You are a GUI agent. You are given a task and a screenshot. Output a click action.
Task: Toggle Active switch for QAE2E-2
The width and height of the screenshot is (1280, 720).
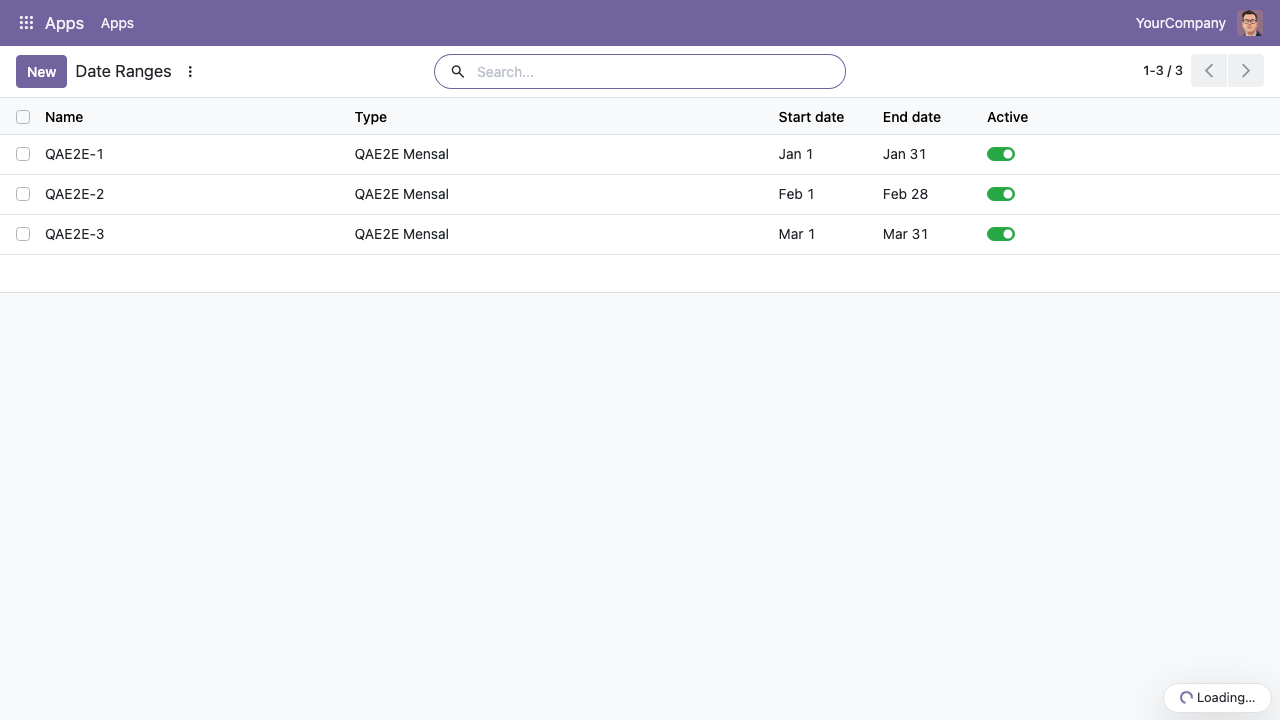pos(1001,194)
